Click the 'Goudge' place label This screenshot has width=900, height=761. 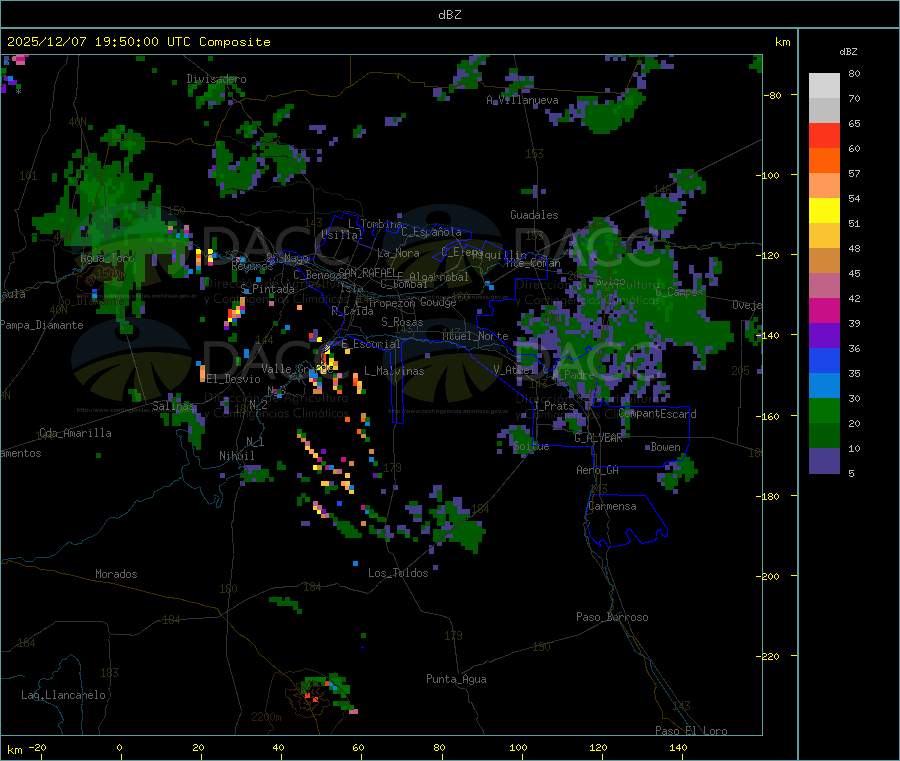438,302
